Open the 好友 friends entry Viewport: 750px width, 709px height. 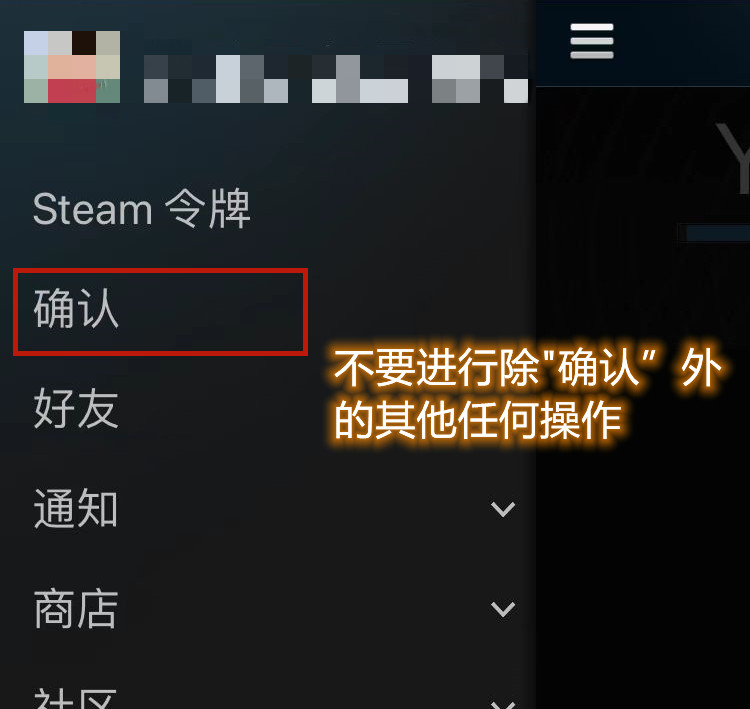pyautogui.click(x=76, y=409)
